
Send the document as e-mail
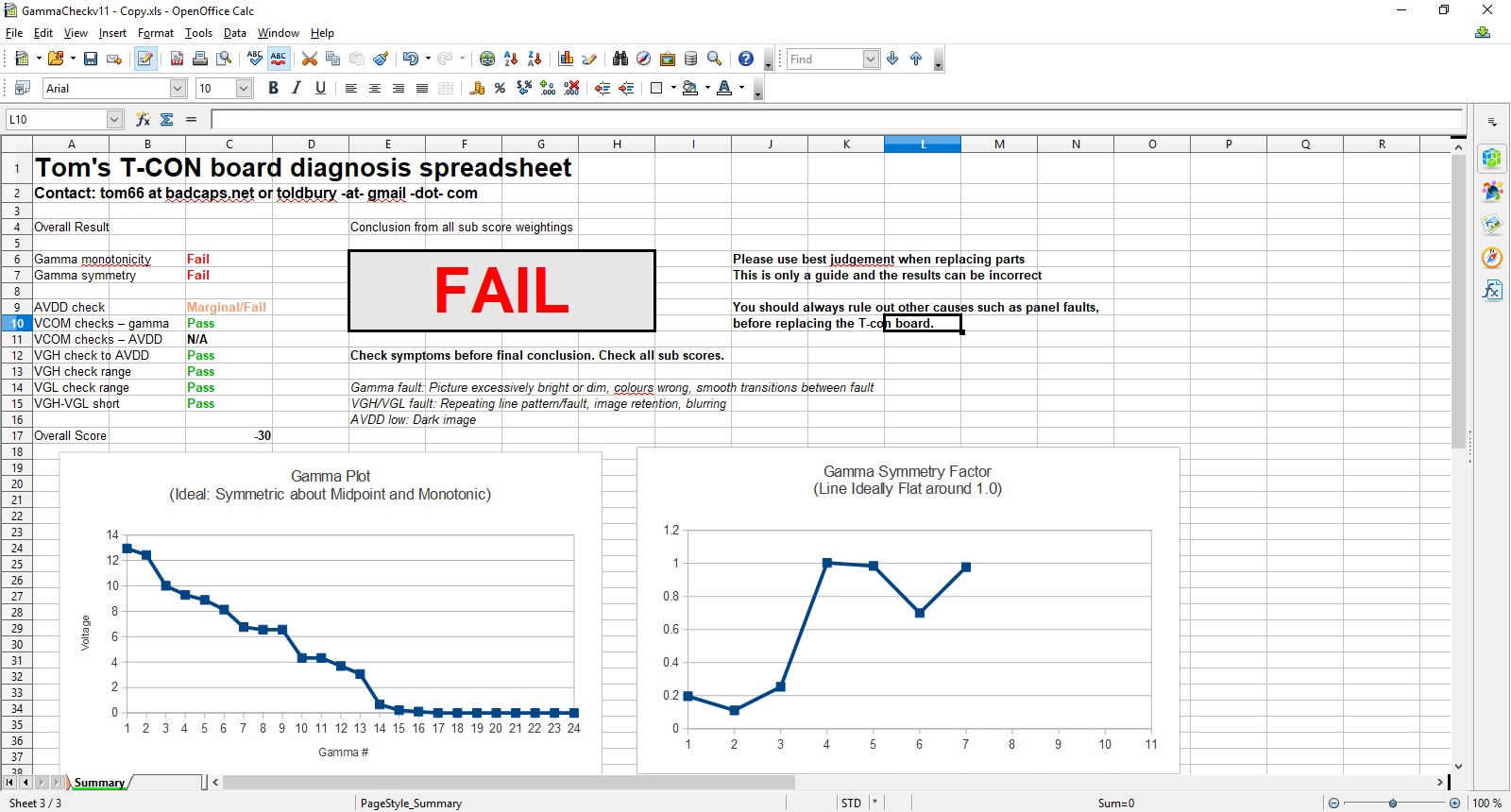pyautogui.click(x=114, y=59)
